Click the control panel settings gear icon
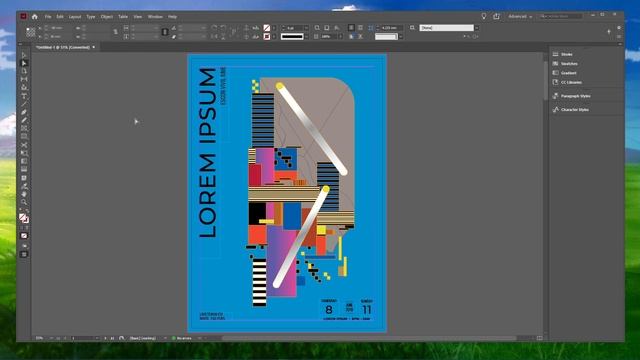The image size is (640, 360). 619,28
